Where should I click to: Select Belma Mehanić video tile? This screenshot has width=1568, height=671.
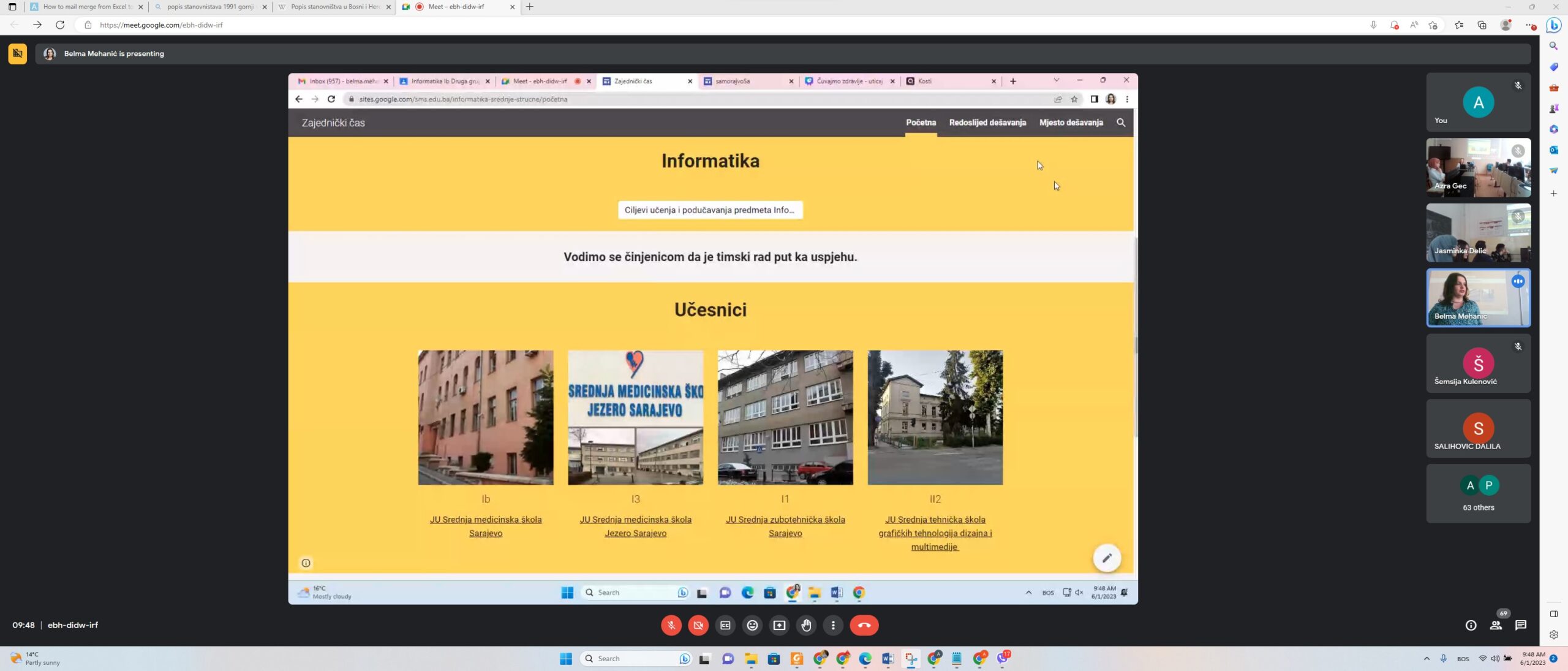pyautogui.click(x=1478, y=298)
